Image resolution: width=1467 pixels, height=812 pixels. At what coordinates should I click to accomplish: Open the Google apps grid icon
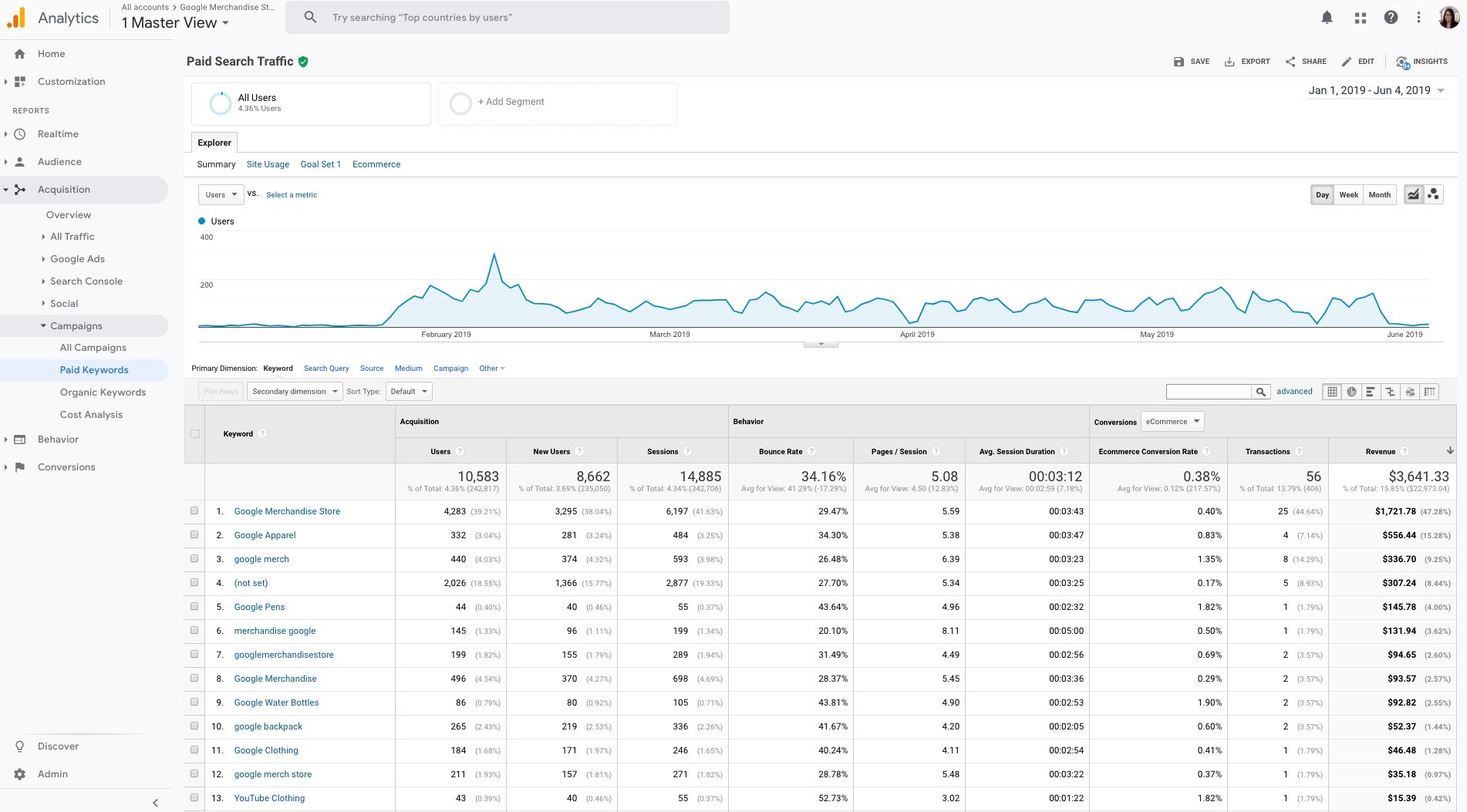tap(1360, 18)
